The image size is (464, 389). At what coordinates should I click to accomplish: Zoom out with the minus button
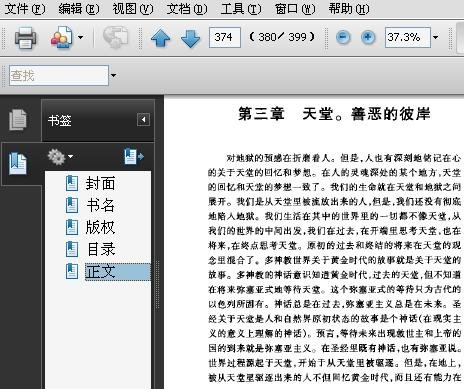pyautogui.click(x=343, y=37)
